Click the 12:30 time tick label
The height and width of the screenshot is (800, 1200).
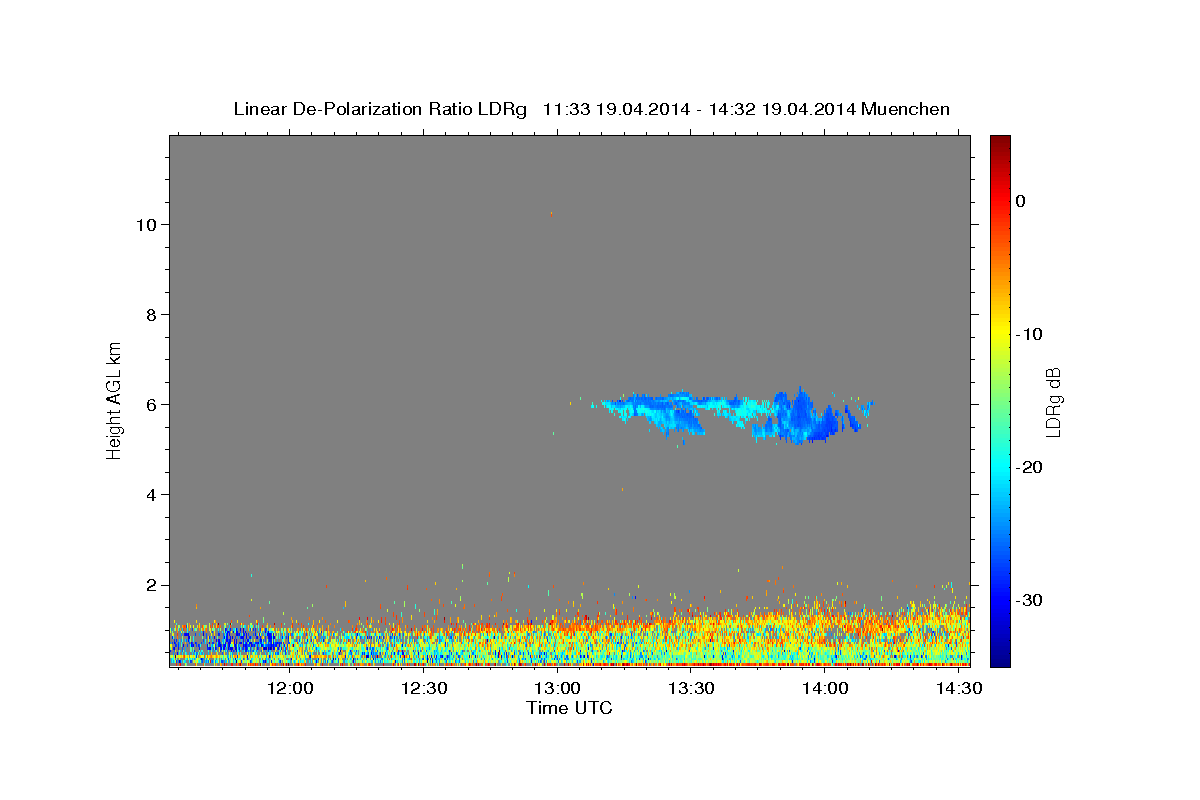point(424,689)
